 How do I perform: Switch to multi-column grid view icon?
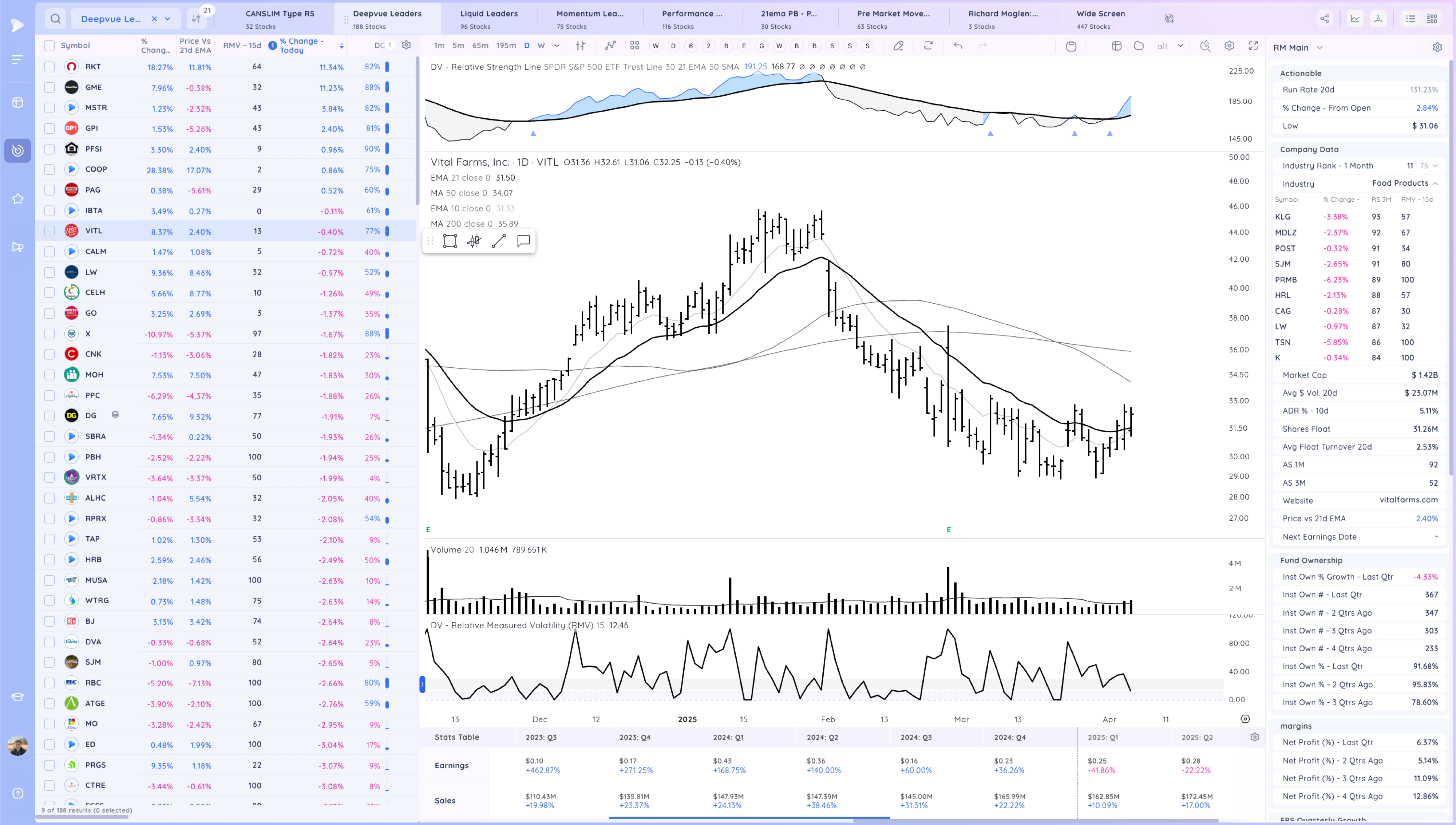[1432, 19]
